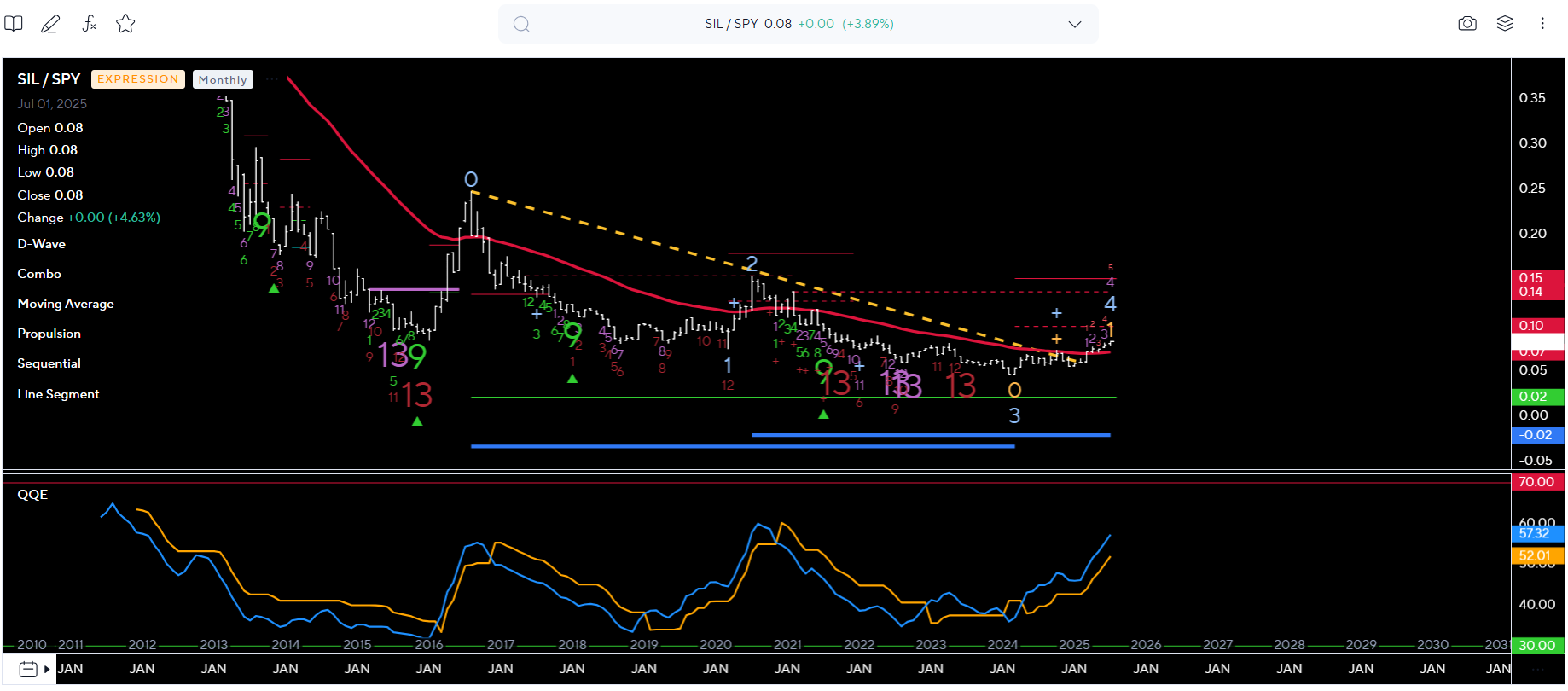Click the star favorites icon

pyautogui.click(x=125, y=24)
